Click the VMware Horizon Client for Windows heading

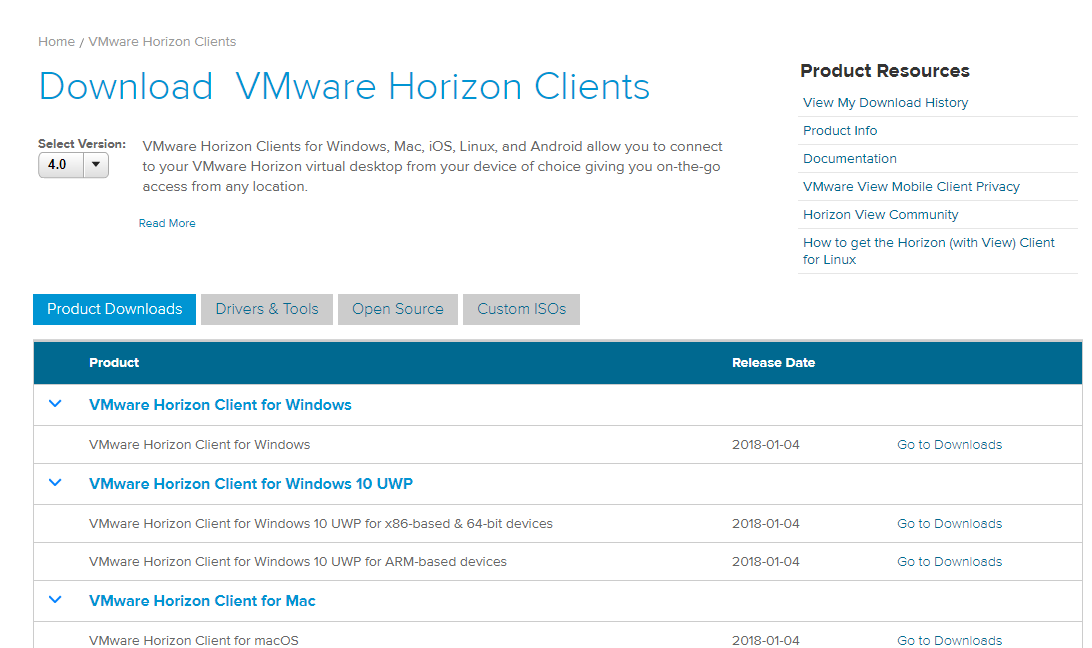(220, 405)
